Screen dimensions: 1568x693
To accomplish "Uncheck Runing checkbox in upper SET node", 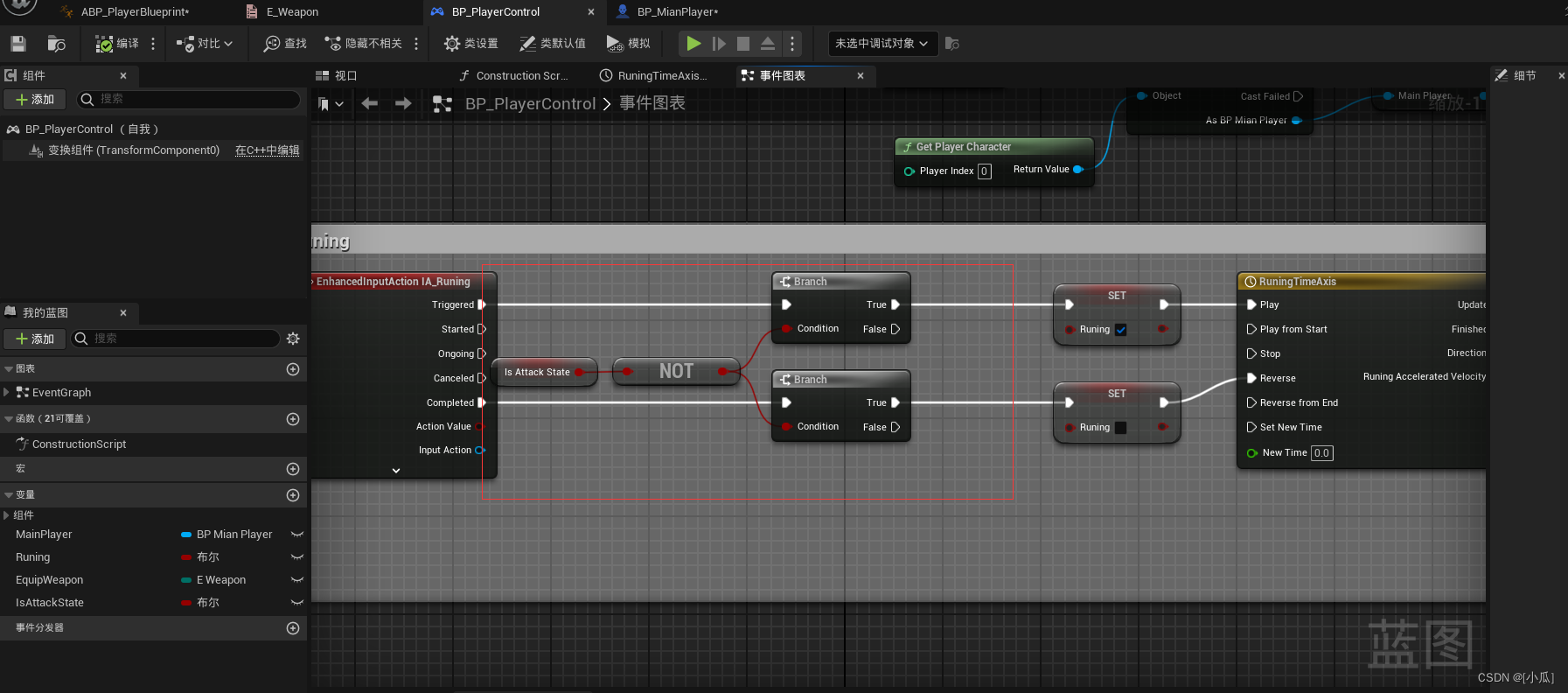I will (x=1121, y=330).
